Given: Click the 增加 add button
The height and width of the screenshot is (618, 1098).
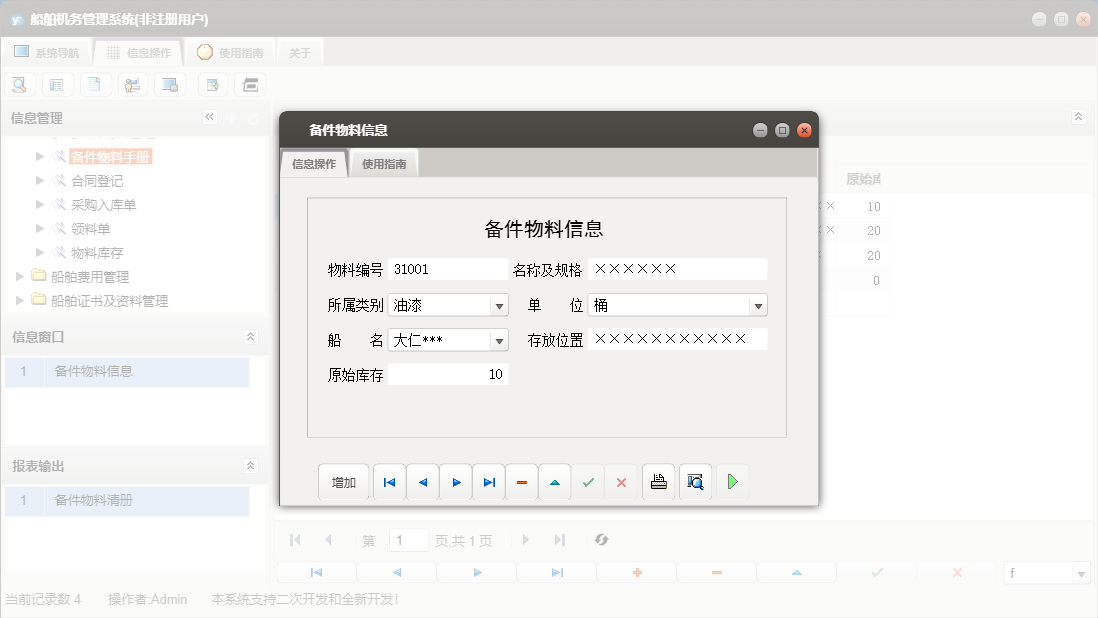Looking at the screenshot, I should [343, 481].
